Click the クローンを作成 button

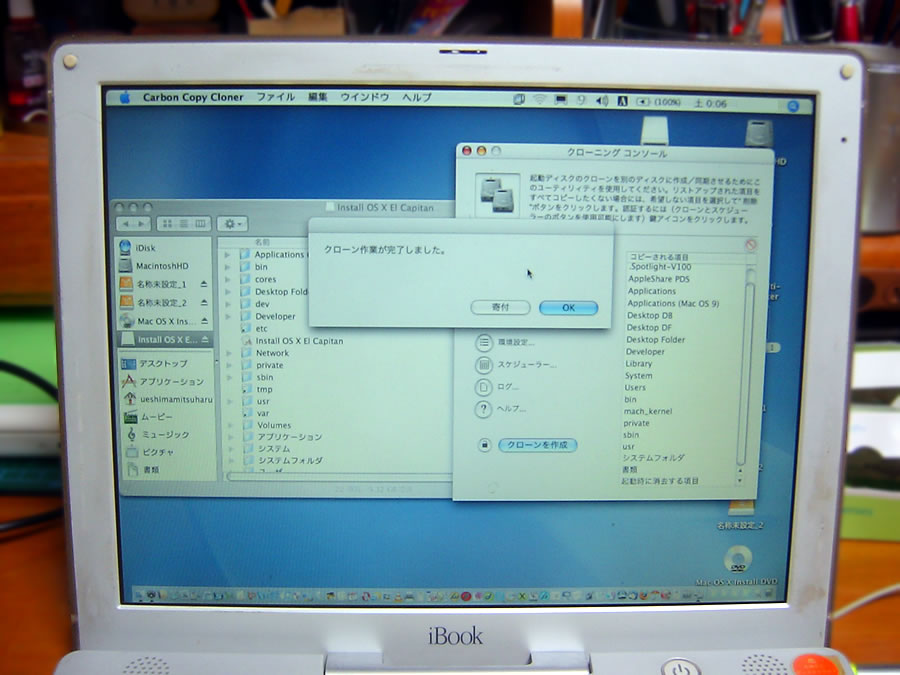point(537,445)
